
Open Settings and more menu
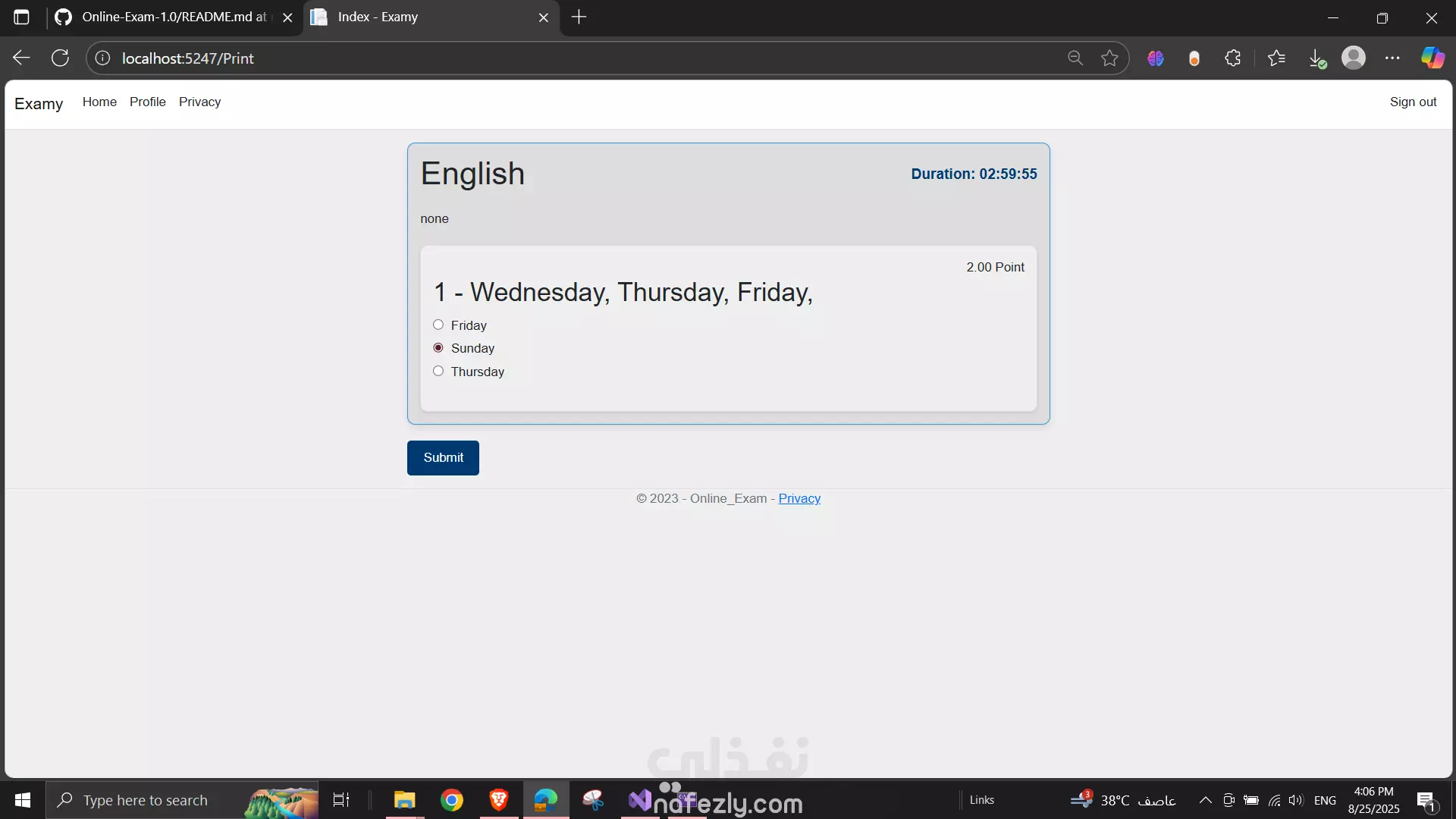coord(1392,58)
